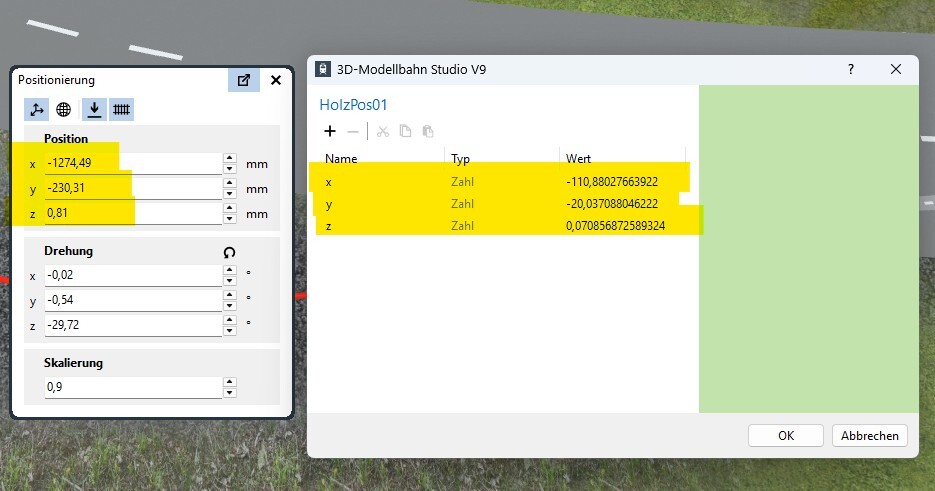The height and width of the screenshot is (491, 935).
Task: Edit Drehung z field -29,72
Action: point(133,325)
